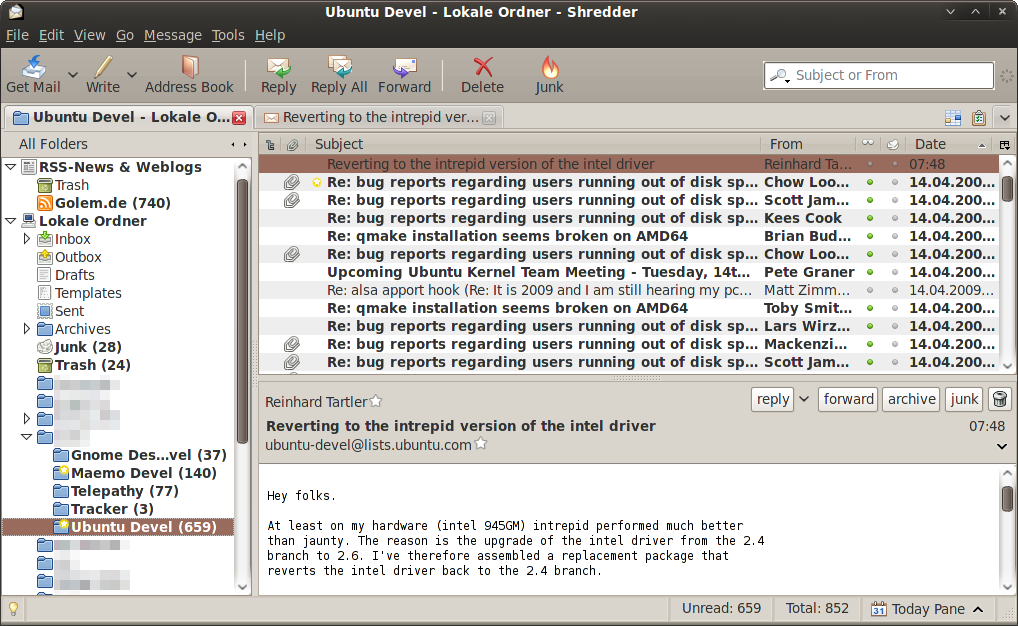This screenshot has height=626, width=1018.
Task: Toggle the Today Pane button
Action: [927, 609]
